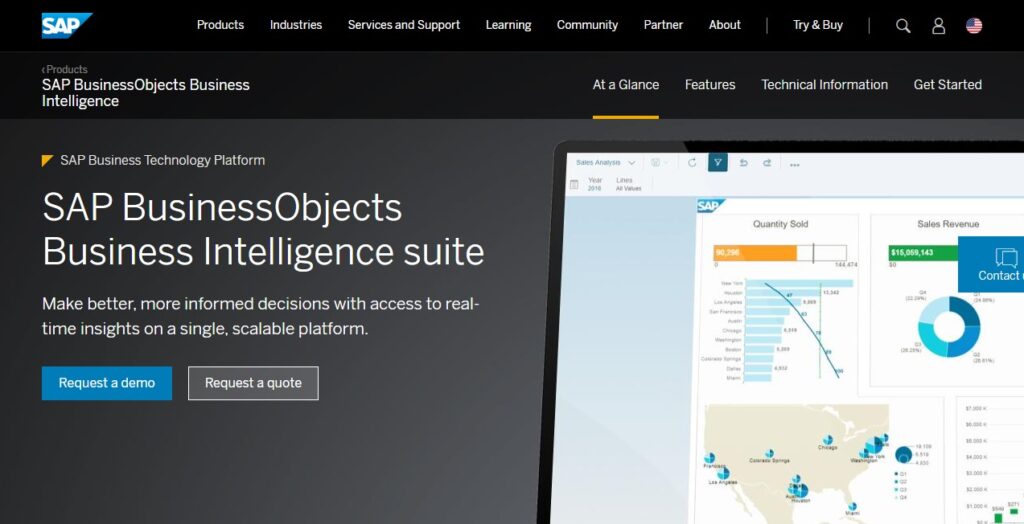The height and width of the screenshot is (524, 1024).
Task: Select the At a Glance tab
Action: pos(626,85)
